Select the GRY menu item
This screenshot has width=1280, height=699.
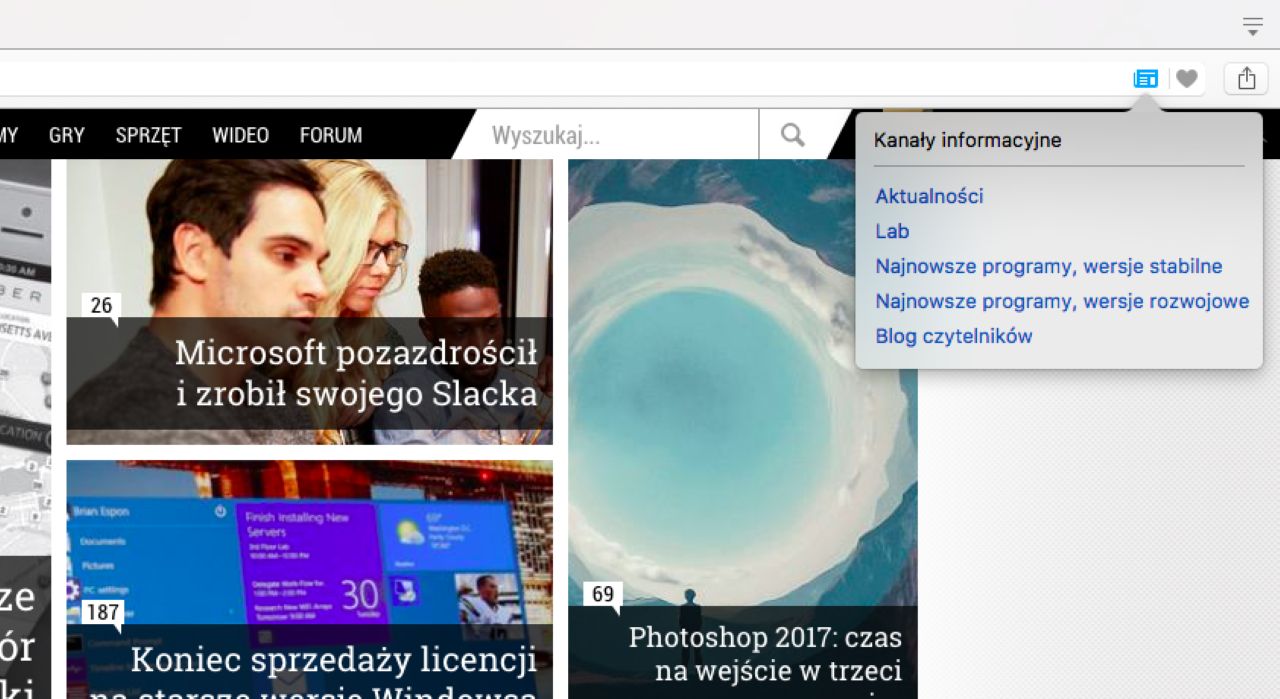coord(66,135)
